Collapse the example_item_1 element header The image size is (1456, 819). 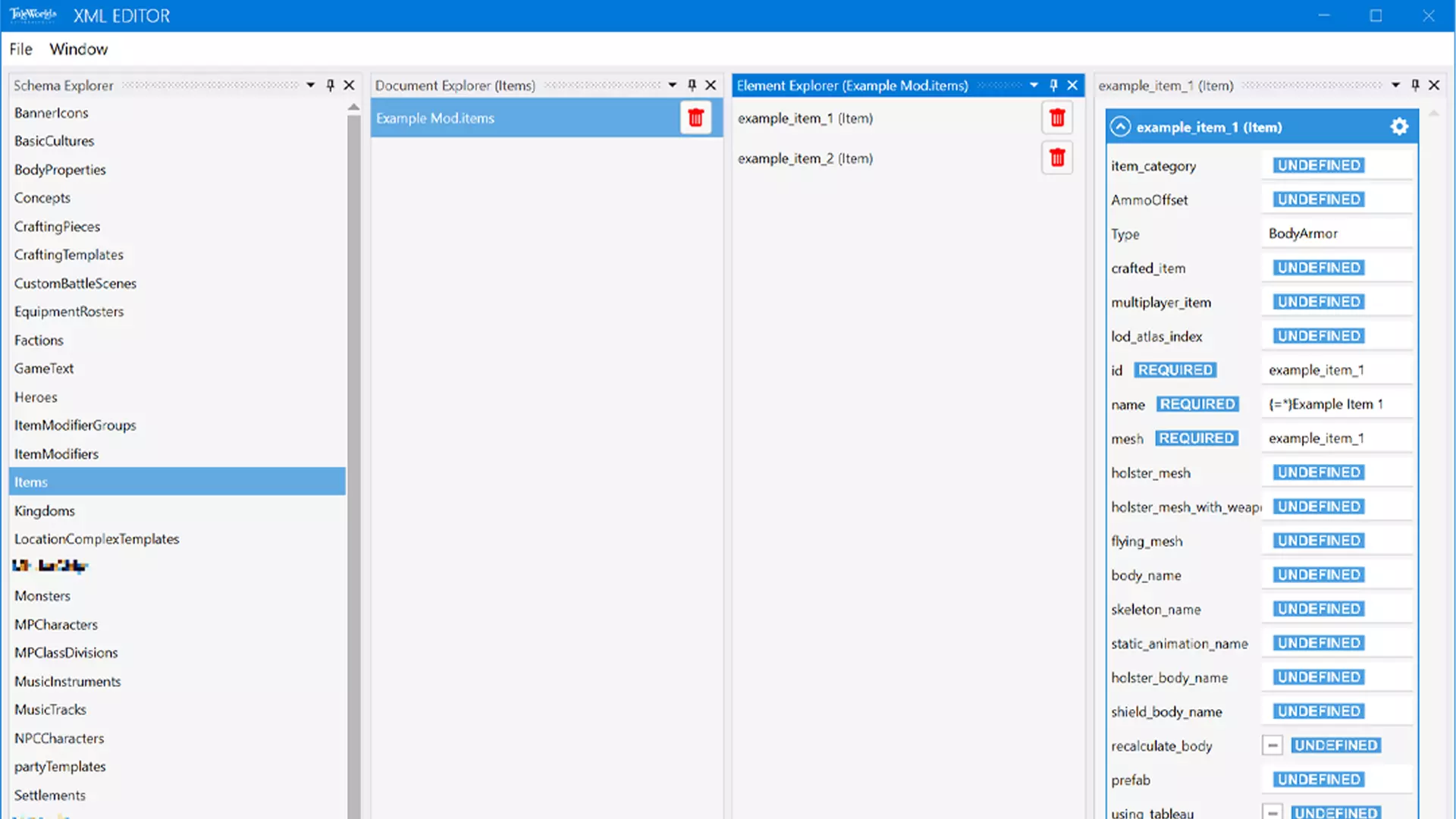coord(1120,127)
